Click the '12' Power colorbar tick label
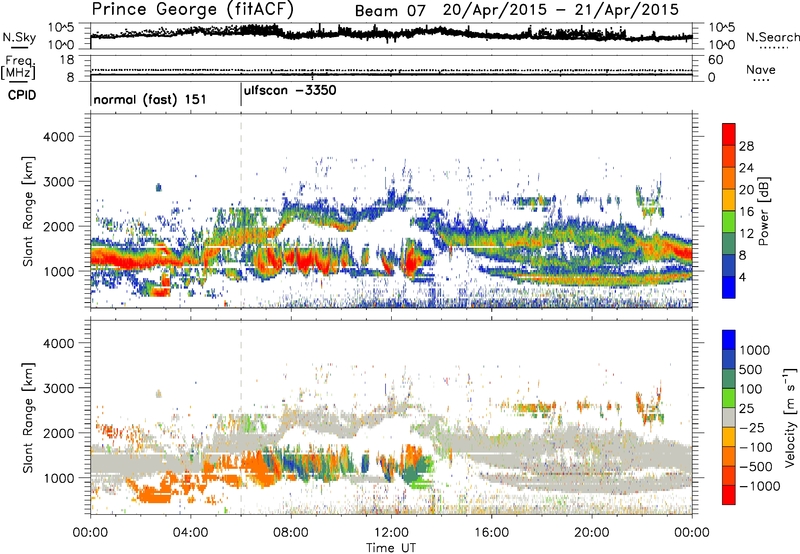Viewport: 800px width, 554px height. coord(746,234)
